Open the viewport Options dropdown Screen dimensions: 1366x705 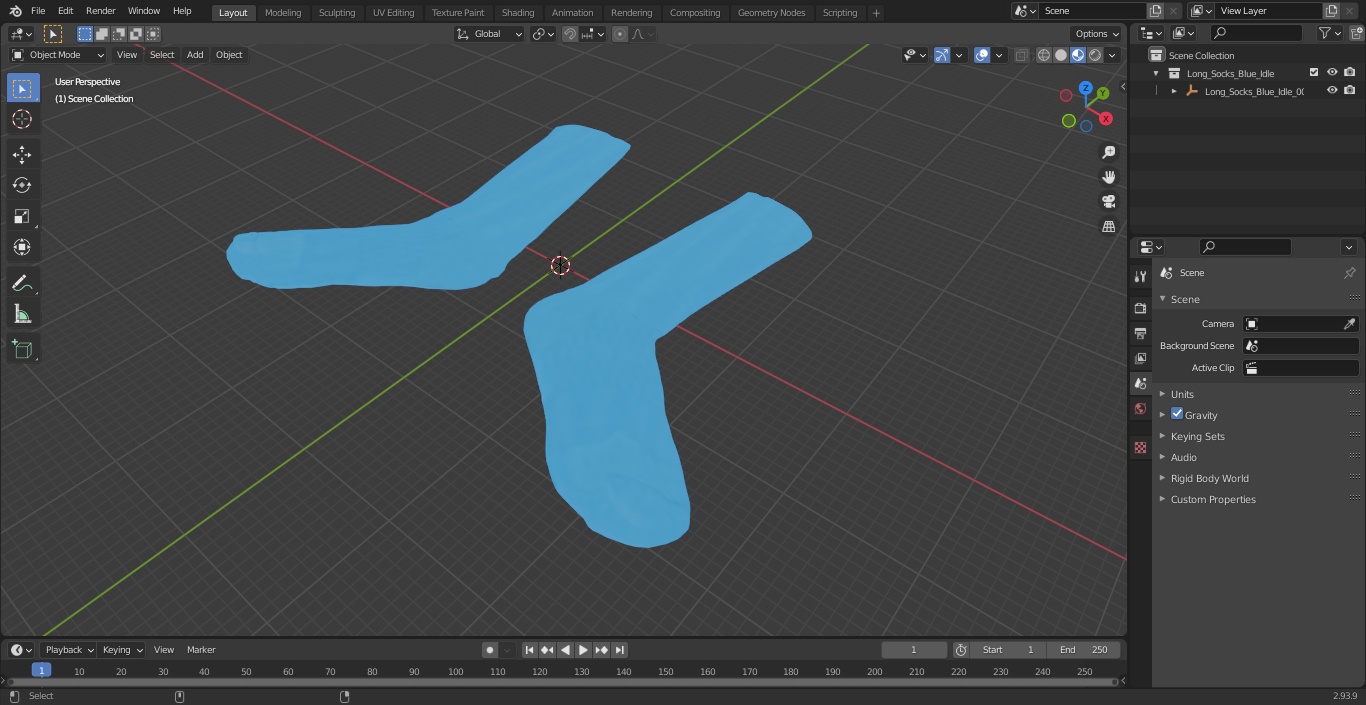[1098, 34]
